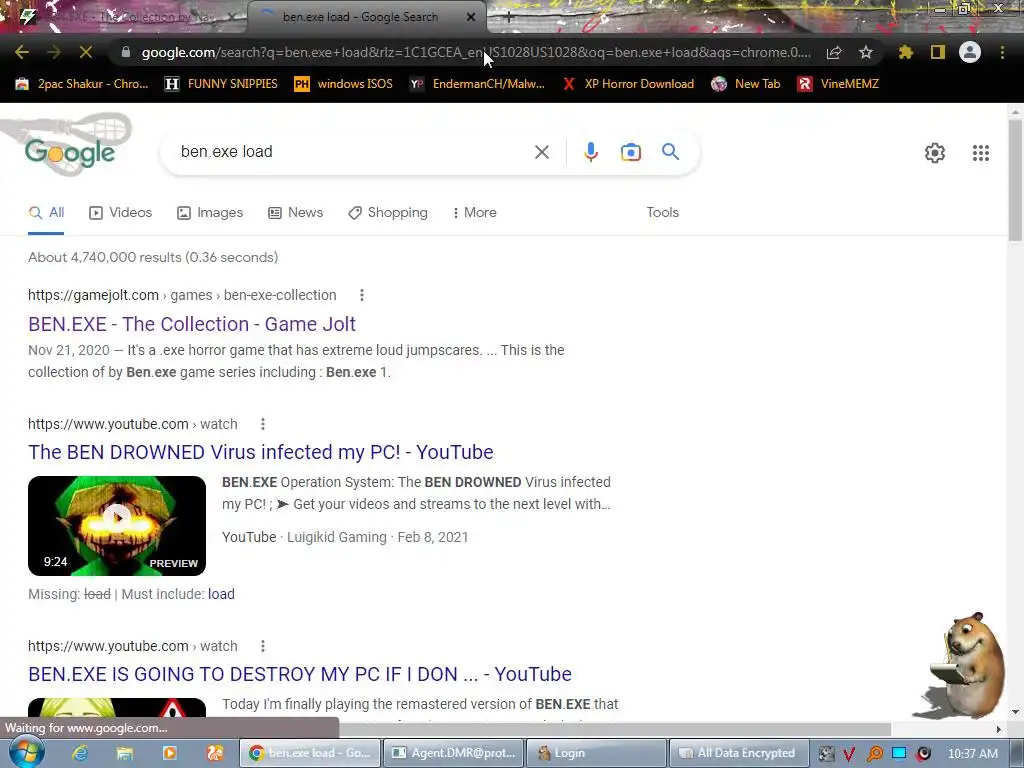Open BEN.EXE - The Collection - Game Jolt link
The height and width of the screenshot is (768, 1024).
[x=192, y=324]
